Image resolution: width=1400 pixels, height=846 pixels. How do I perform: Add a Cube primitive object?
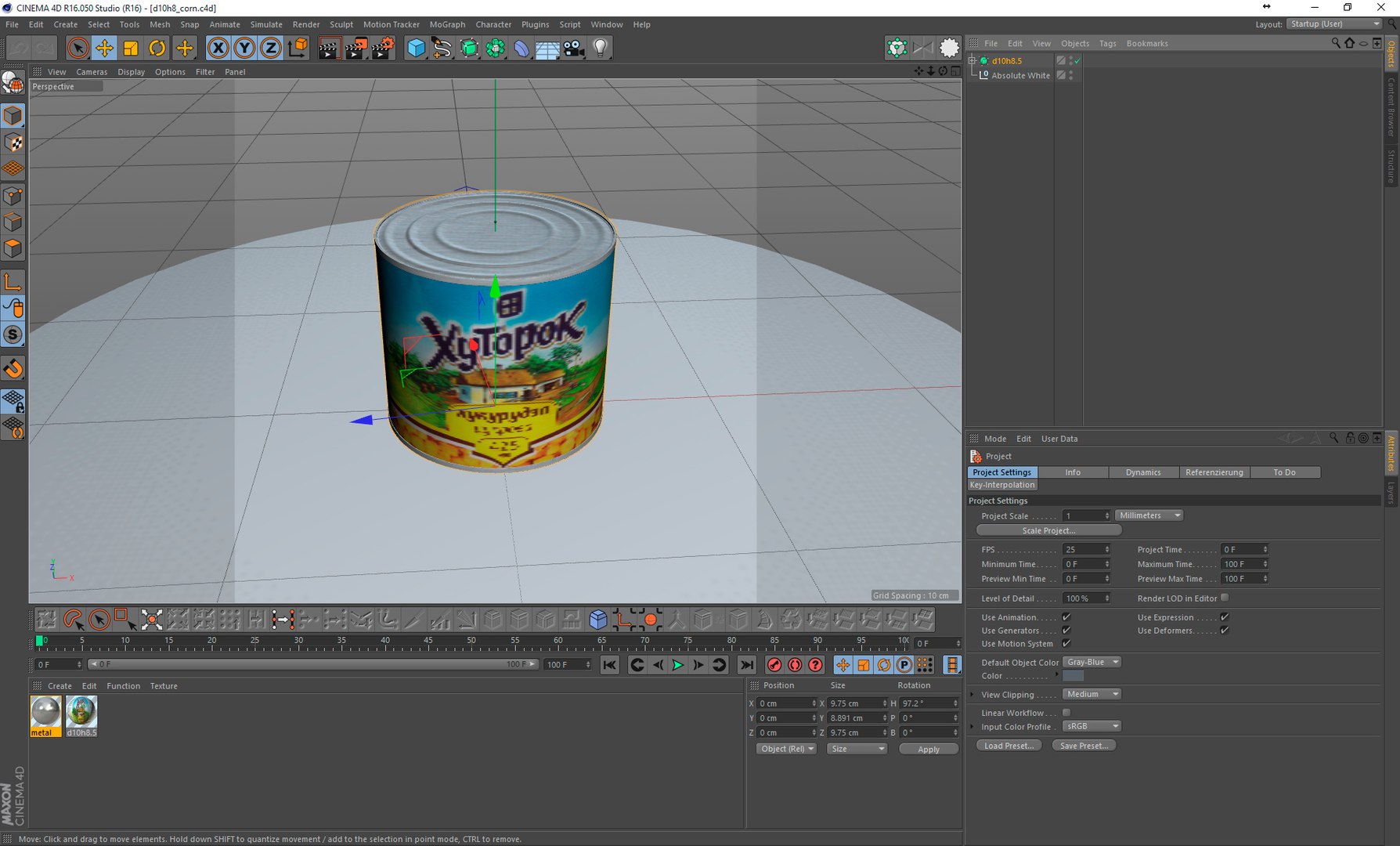pyautogui.click(x=416, y=49)
